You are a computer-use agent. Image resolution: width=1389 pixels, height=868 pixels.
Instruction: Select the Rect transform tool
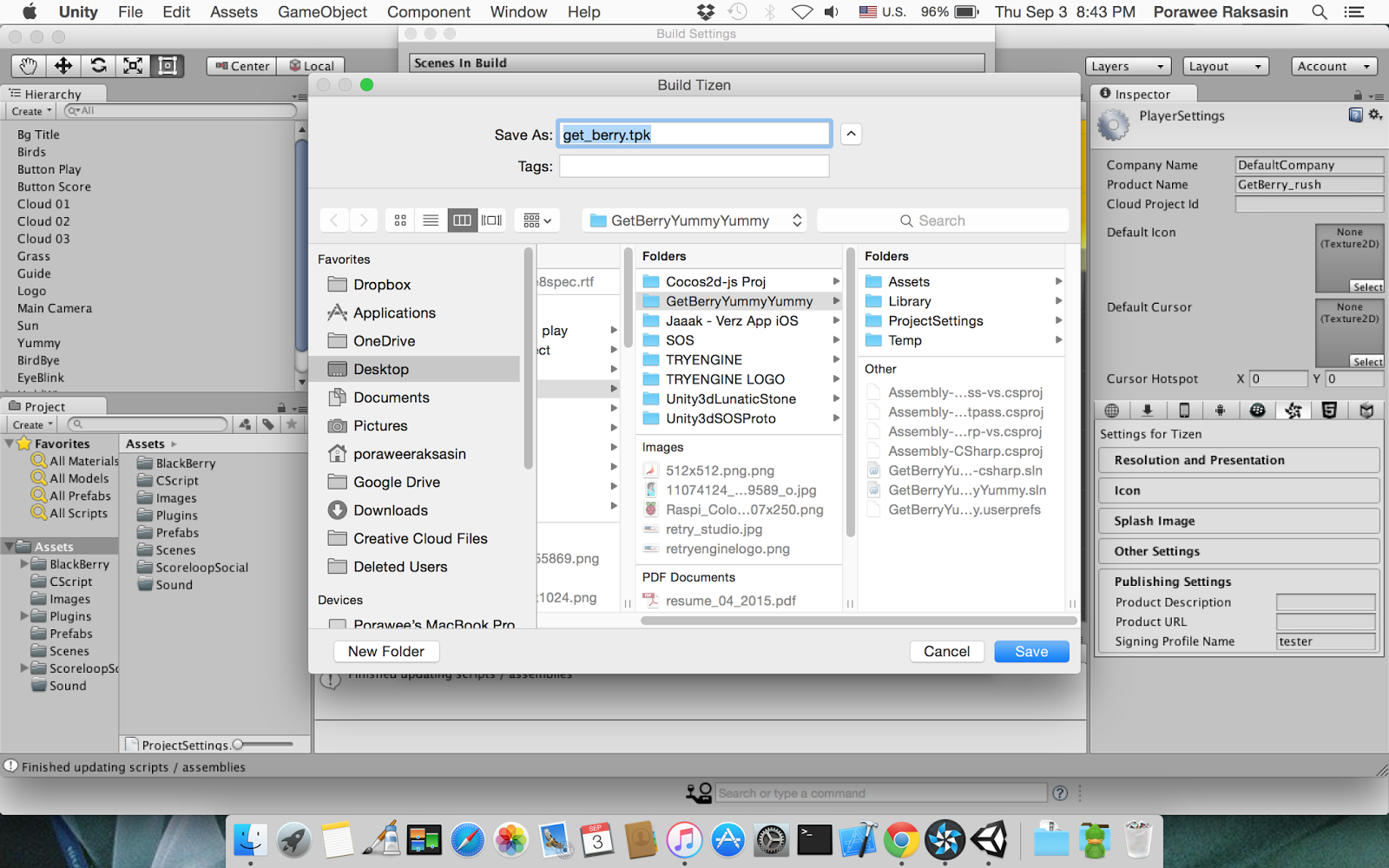click(x=168, y=66)
